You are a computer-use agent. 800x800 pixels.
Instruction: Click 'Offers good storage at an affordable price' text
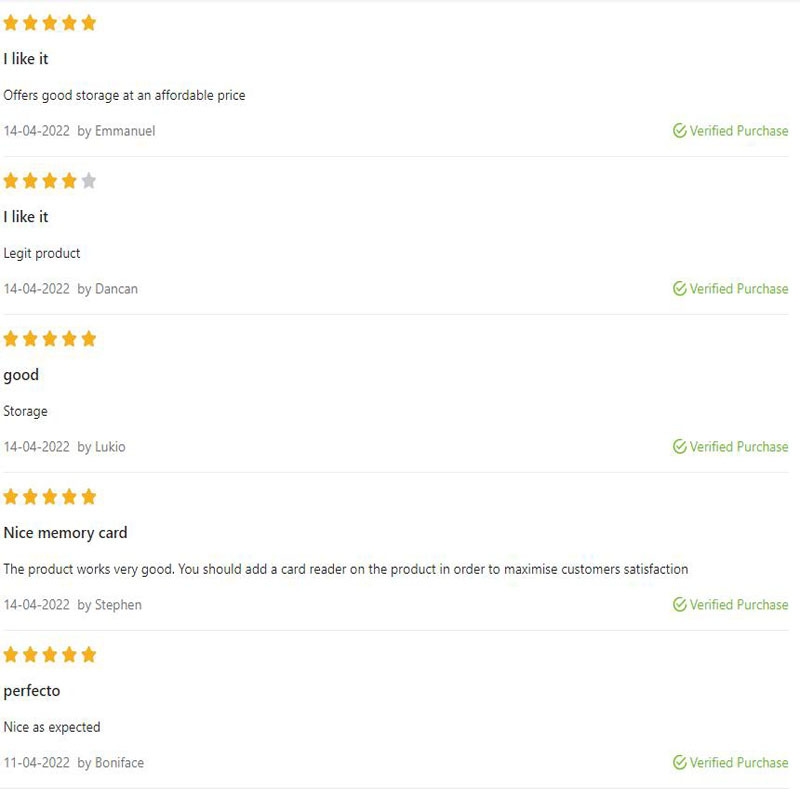click(124, 95)
